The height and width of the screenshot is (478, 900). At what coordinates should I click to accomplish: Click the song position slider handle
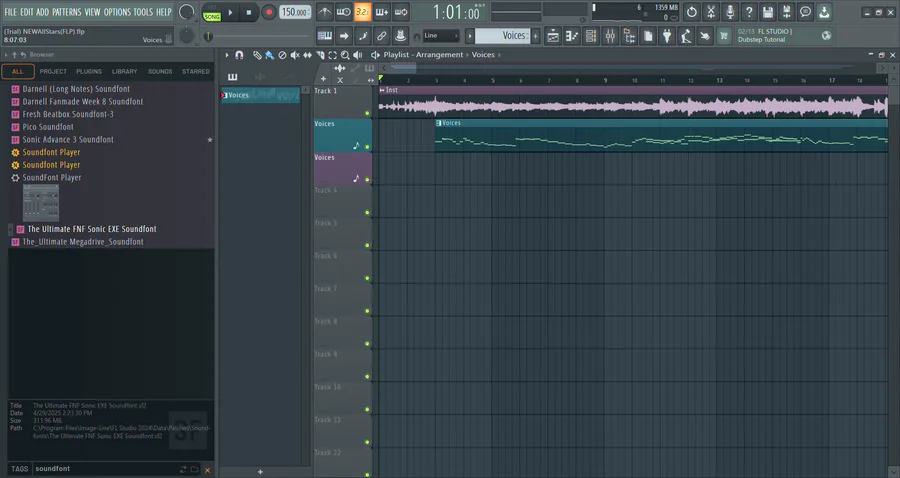click(208, 36)
